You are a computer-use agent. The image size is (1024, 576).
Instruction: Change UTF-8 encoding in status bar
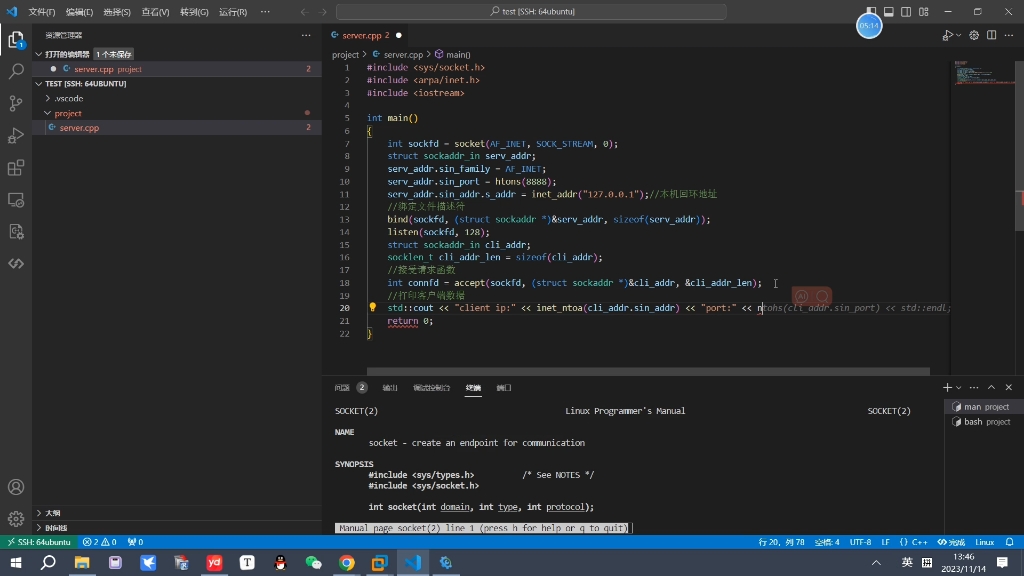click(x=860, y=542)
